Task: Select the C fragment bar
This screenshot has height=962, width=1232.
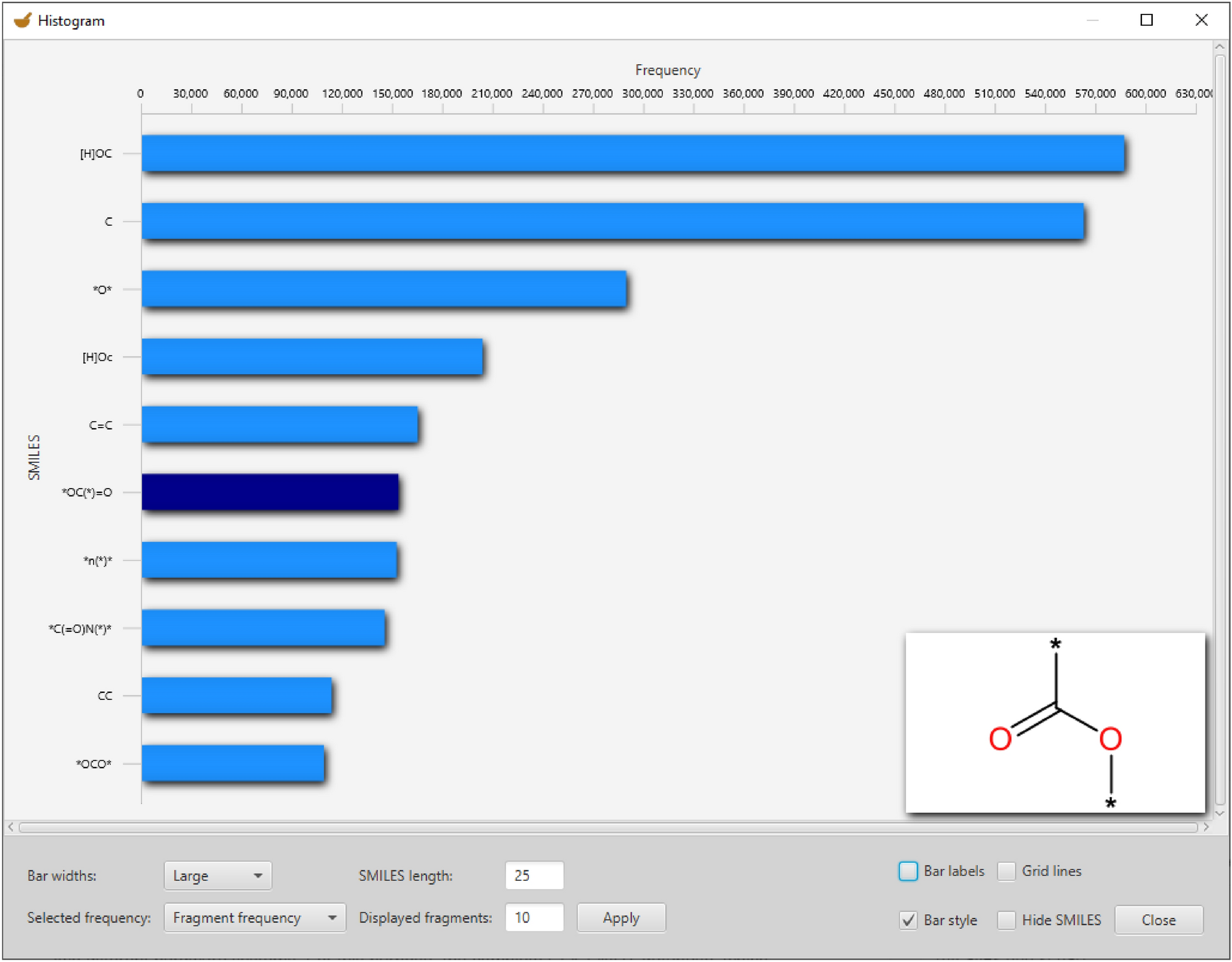Action: [613, 221]
